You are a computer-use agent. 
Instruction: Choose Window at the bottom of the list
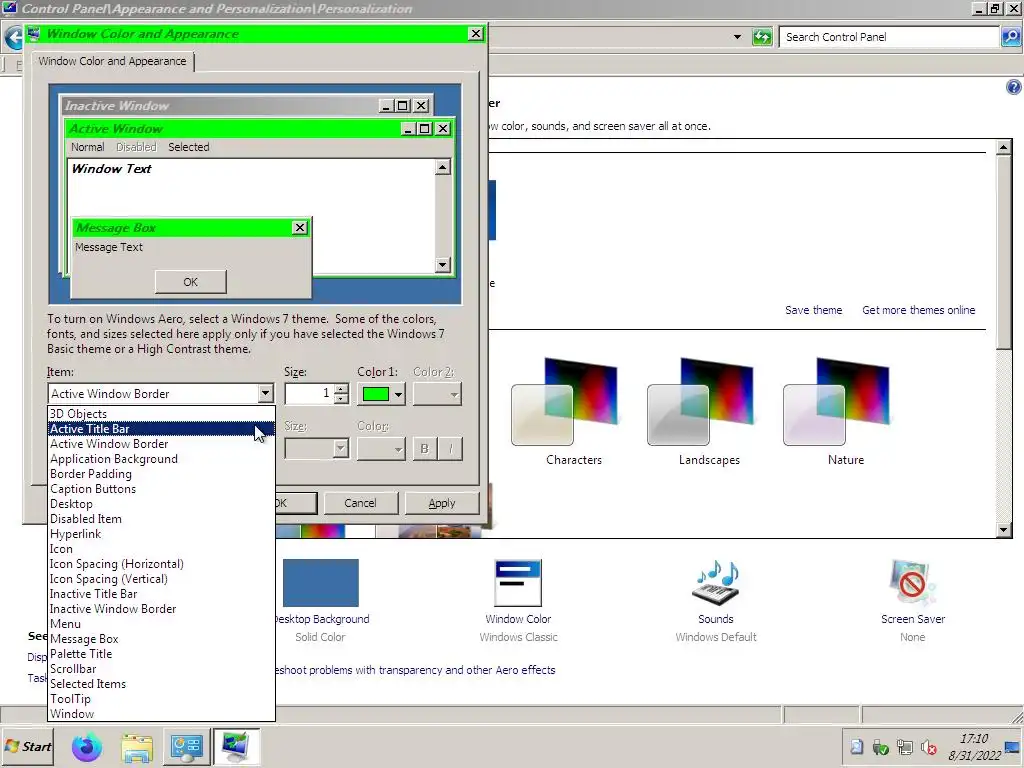(161, 714)
